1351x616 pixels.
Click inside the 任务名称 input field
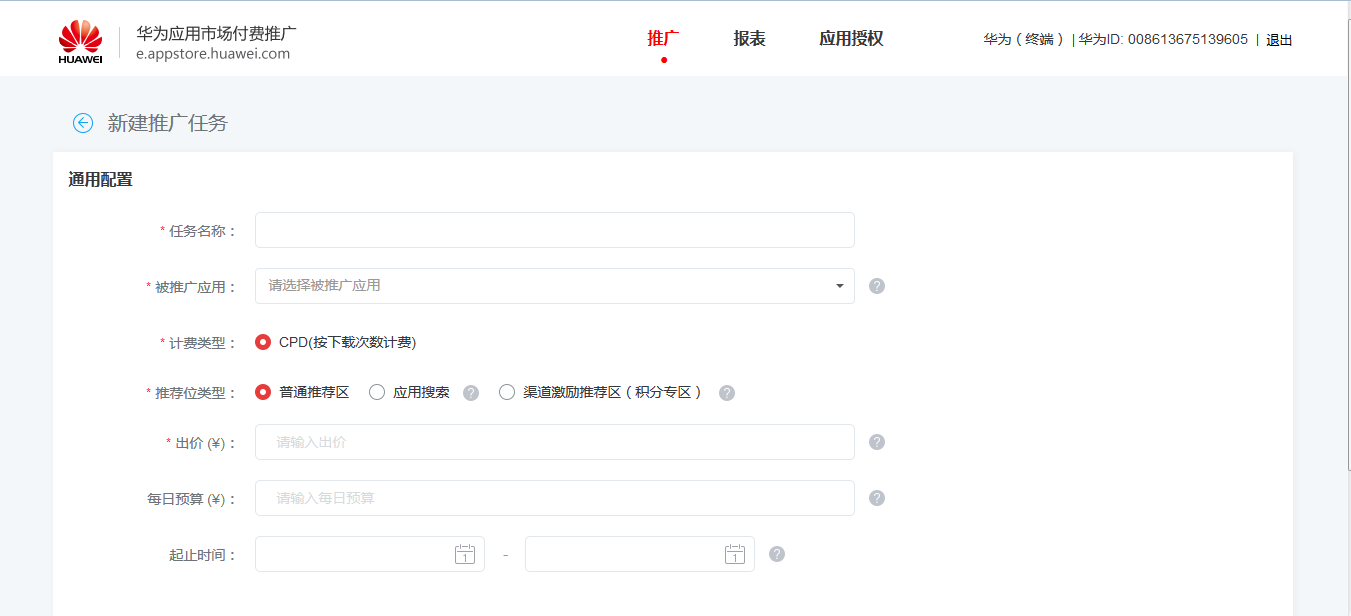(554, 229)
